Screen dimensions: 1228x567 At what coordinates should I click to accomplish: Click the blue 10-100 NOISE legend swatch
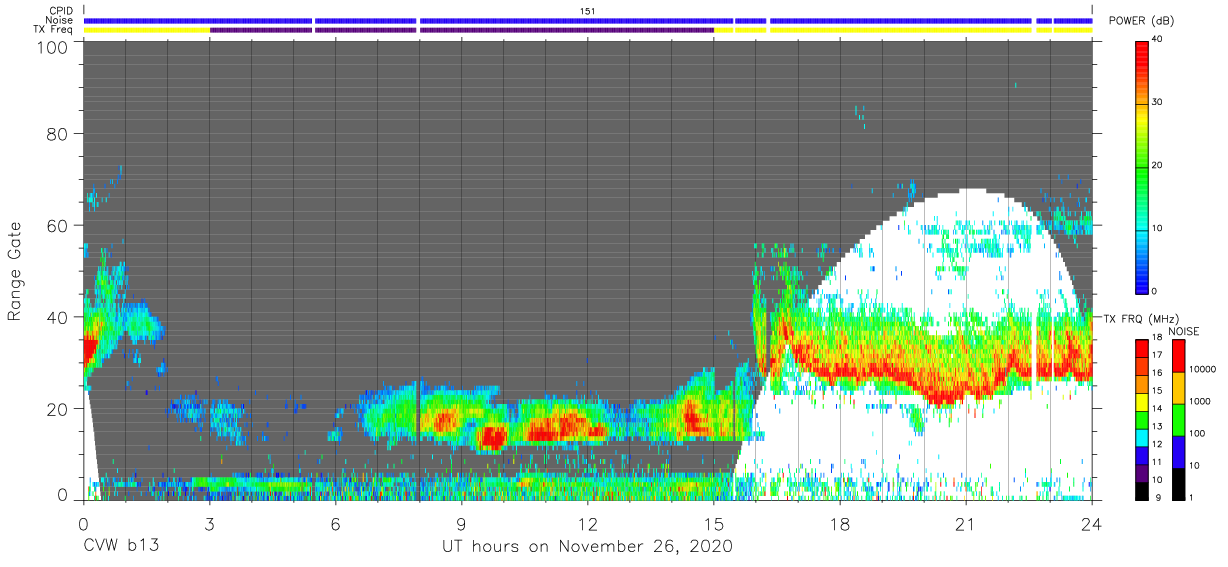[x=1177, y=451]
